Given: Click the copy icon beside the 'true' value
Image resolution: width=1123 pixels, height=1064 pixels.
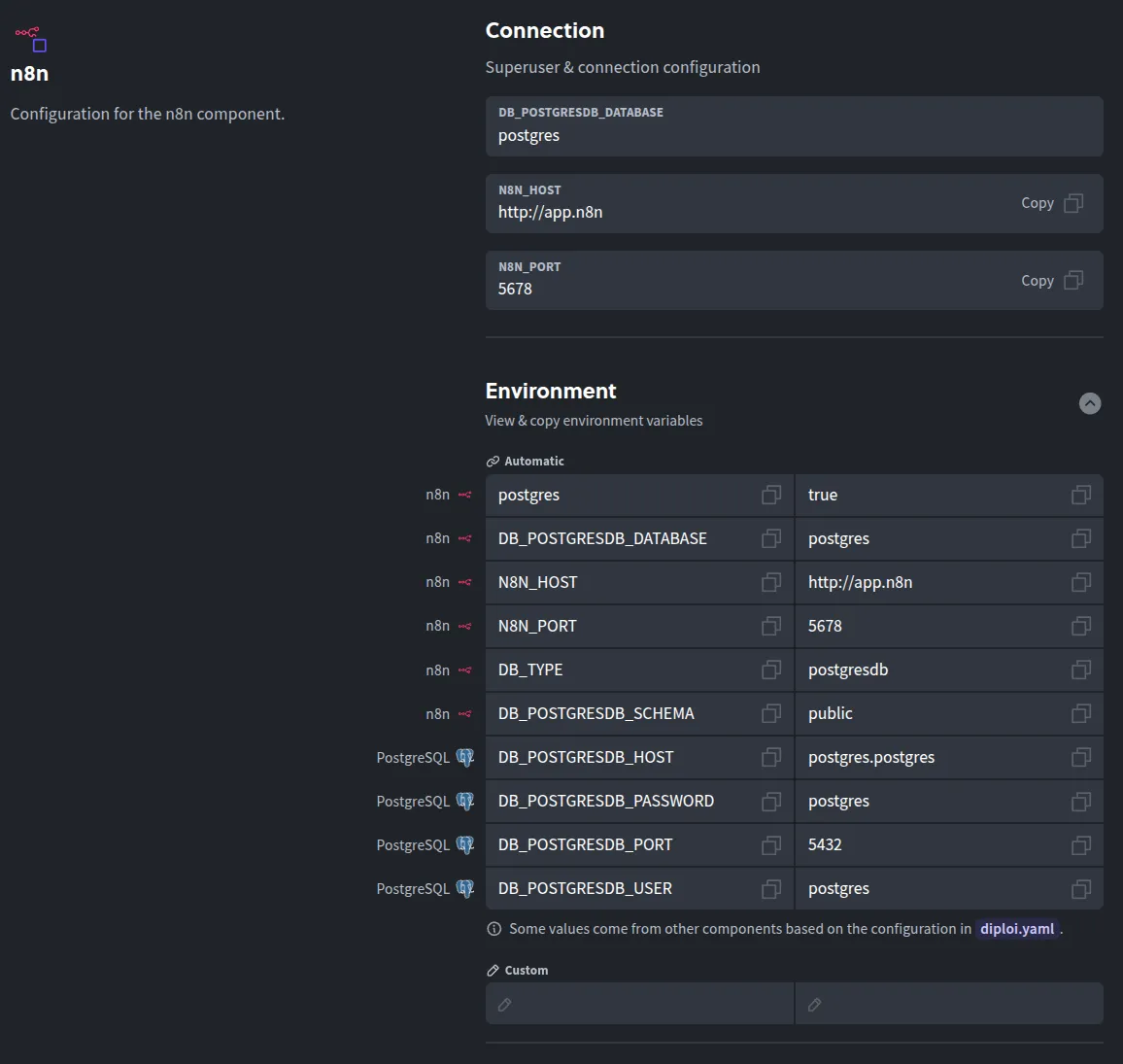Looking at the screenshot, I should pyautogui.click(x=1080, y=495).
